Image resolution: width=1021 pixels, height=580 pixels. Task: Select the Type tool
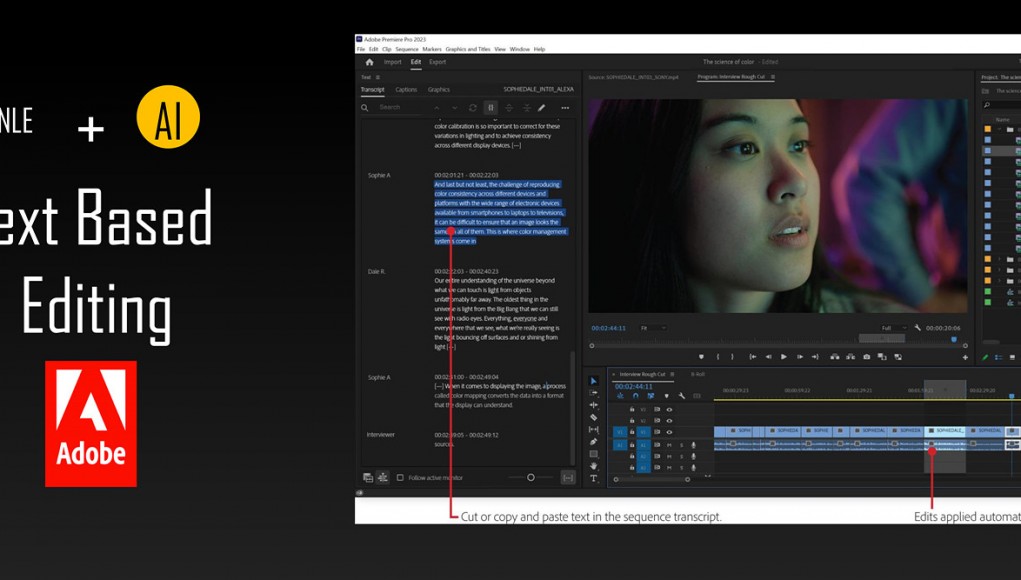coord(593,478)
